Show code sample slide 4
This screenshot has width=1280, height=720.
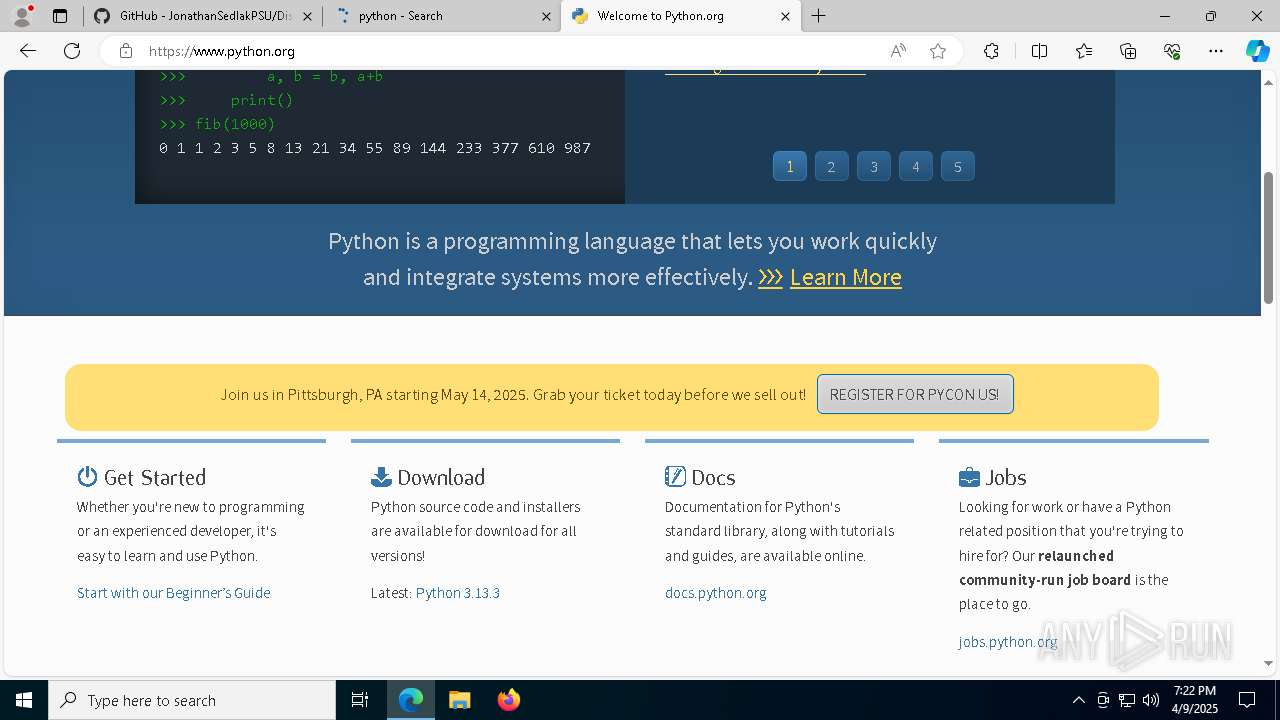(x=916, y=166)
